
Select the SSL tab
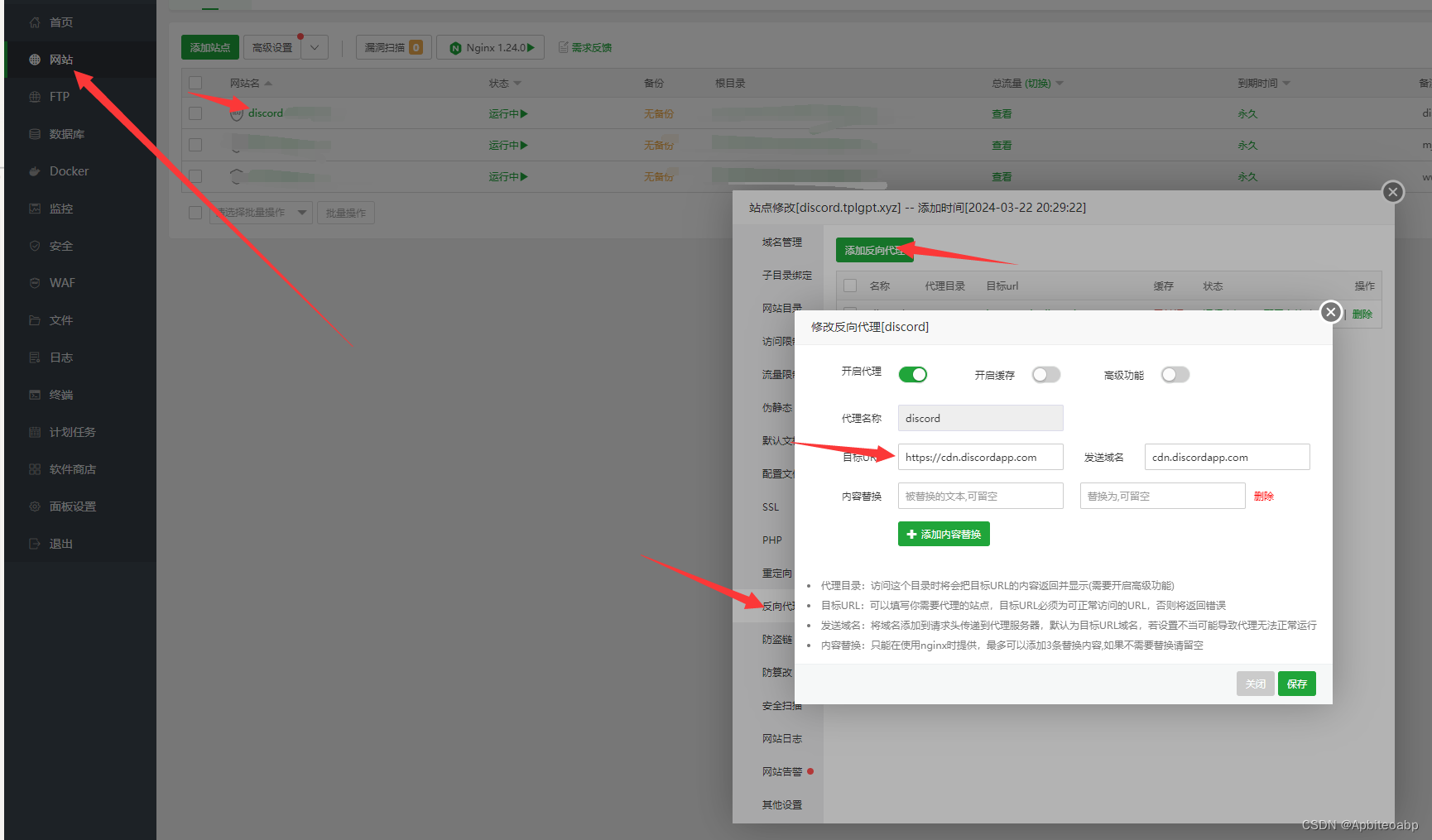(x=771, y=507)
